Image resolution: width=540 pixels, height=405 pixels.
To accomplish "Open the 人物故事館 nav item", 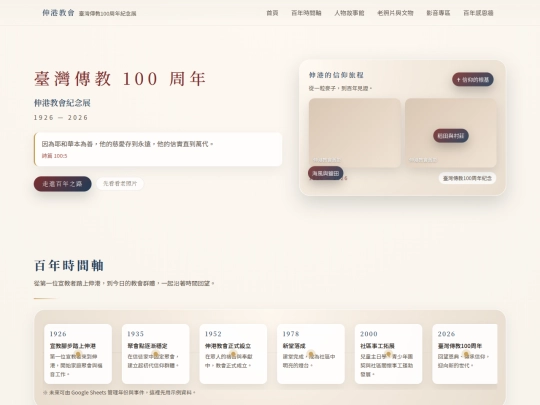I will click(x=349, y=13).
